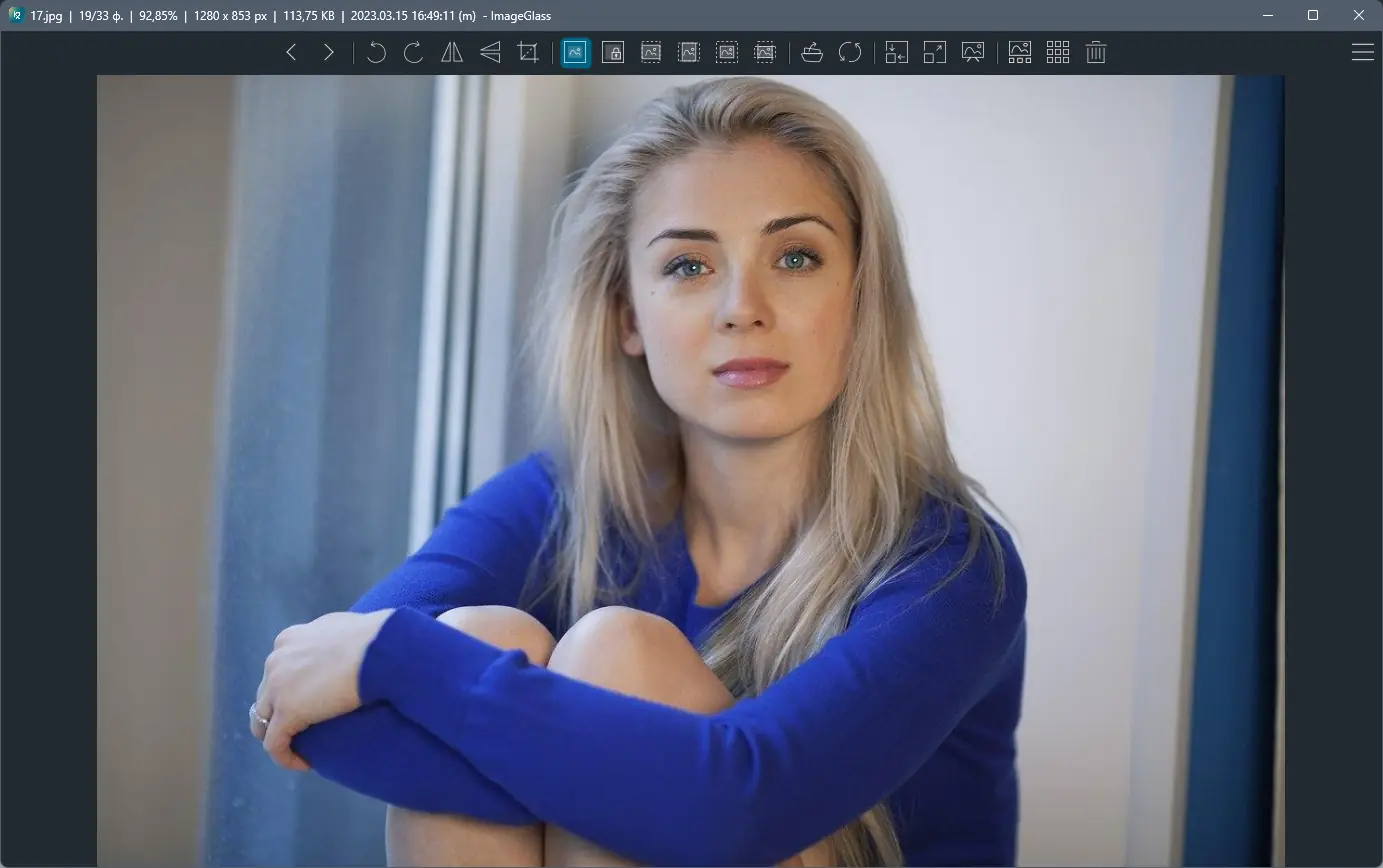The height and width of the screenshot is (868, 1383).
Task: Maximize the ImageGlass window
Action: [x=1313, y=15]
